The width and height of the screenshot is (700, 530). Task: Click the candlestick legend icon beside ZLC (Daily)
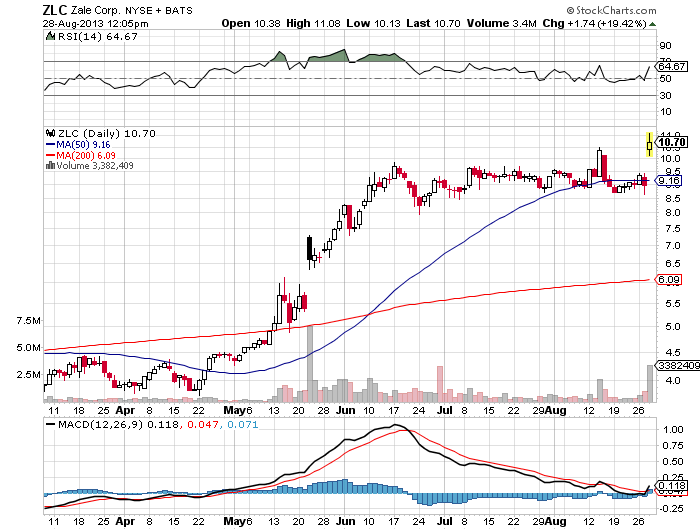50,133
